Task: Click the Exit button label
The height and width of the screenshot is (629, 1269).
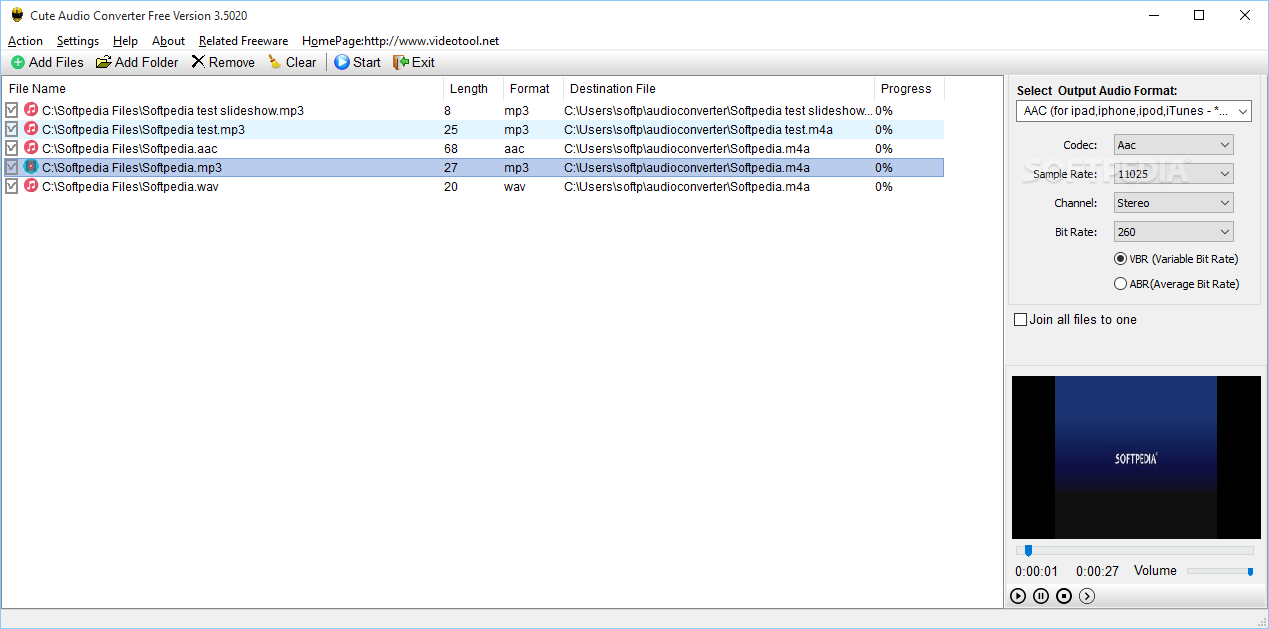Action: (423, 62)
